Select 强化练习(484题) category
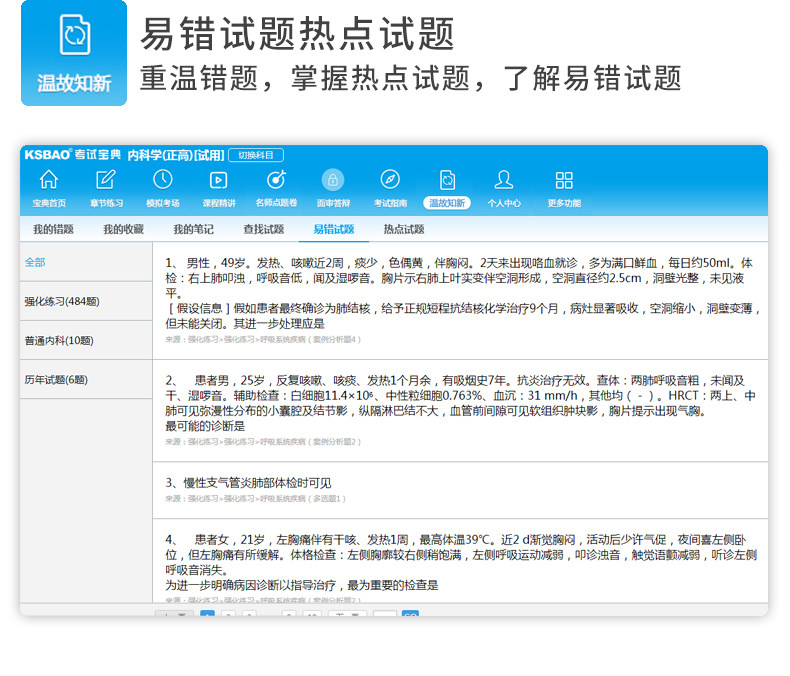Image resolution: width=790 pixels, height=676 pixels. (x=86, y=301)
